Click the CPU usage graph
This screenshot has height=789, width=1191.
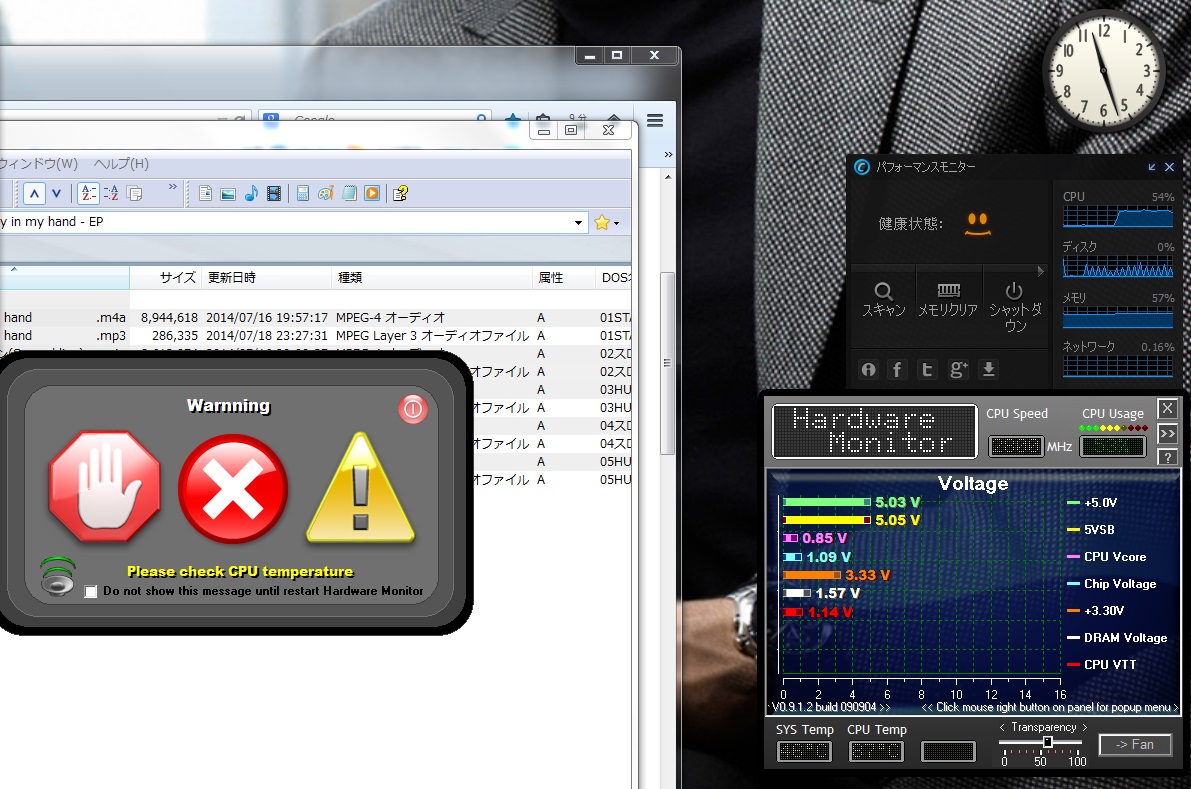coord(1118,216)
